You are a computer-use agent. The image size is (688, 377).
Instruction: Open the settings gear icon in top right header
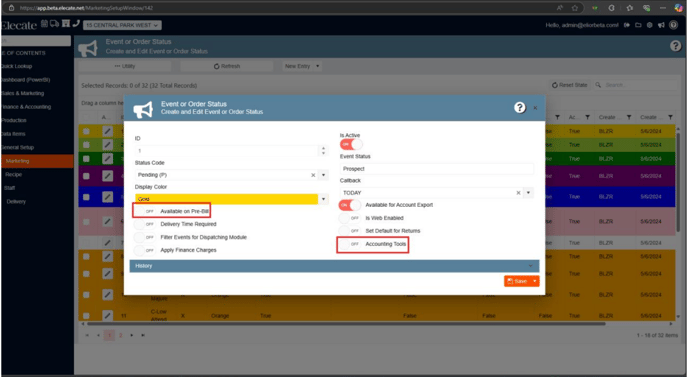650,25
